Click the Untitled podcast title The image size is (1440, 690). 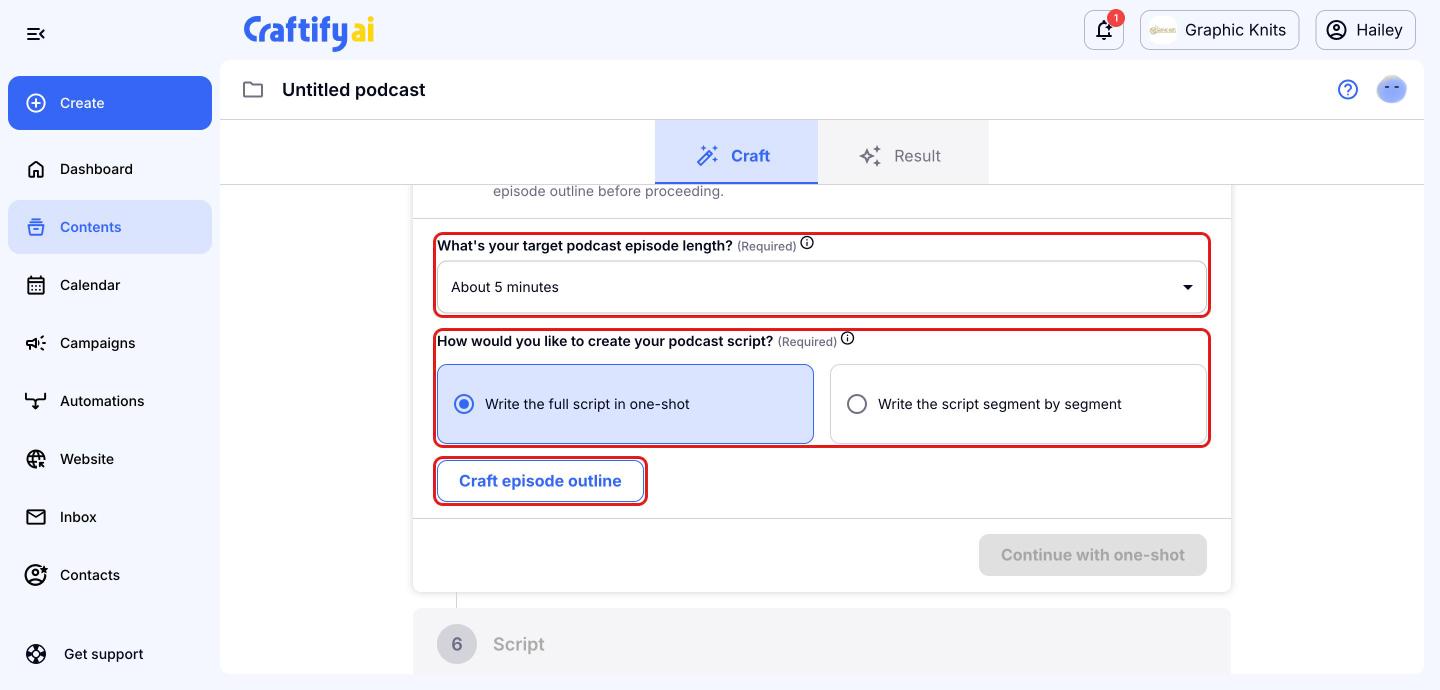click(354, 90)
